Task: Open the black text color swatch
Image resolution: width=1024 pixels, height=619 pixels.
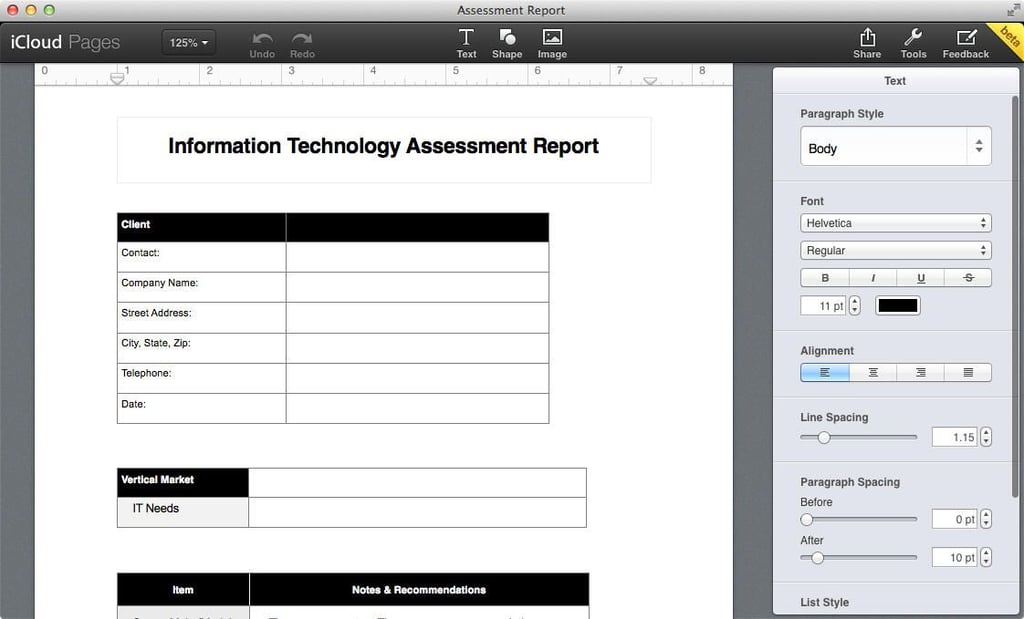Action: point(897,306)
